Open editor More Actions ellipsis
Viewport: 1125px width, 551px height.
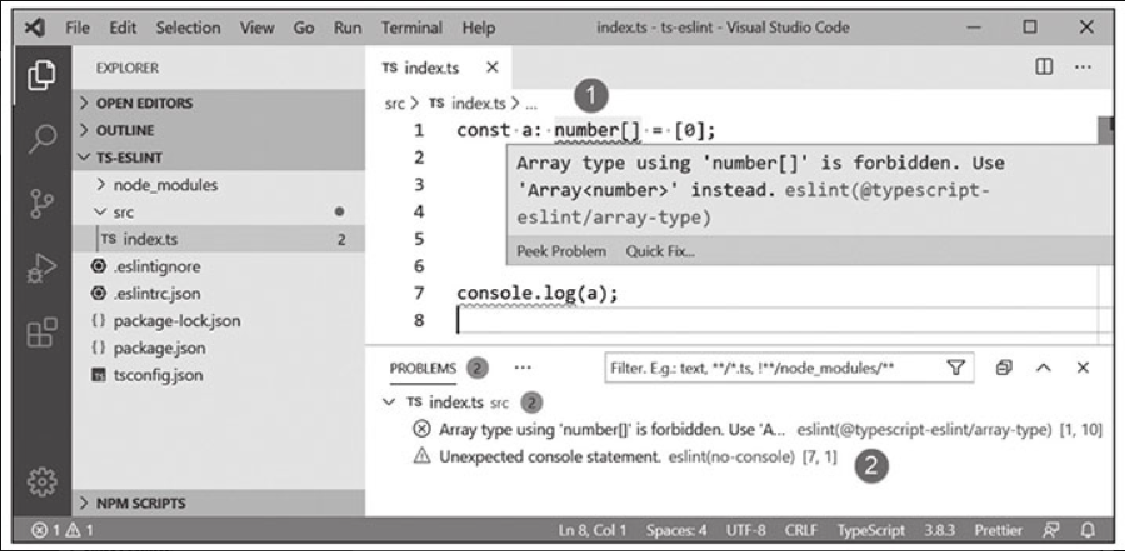1083,67
